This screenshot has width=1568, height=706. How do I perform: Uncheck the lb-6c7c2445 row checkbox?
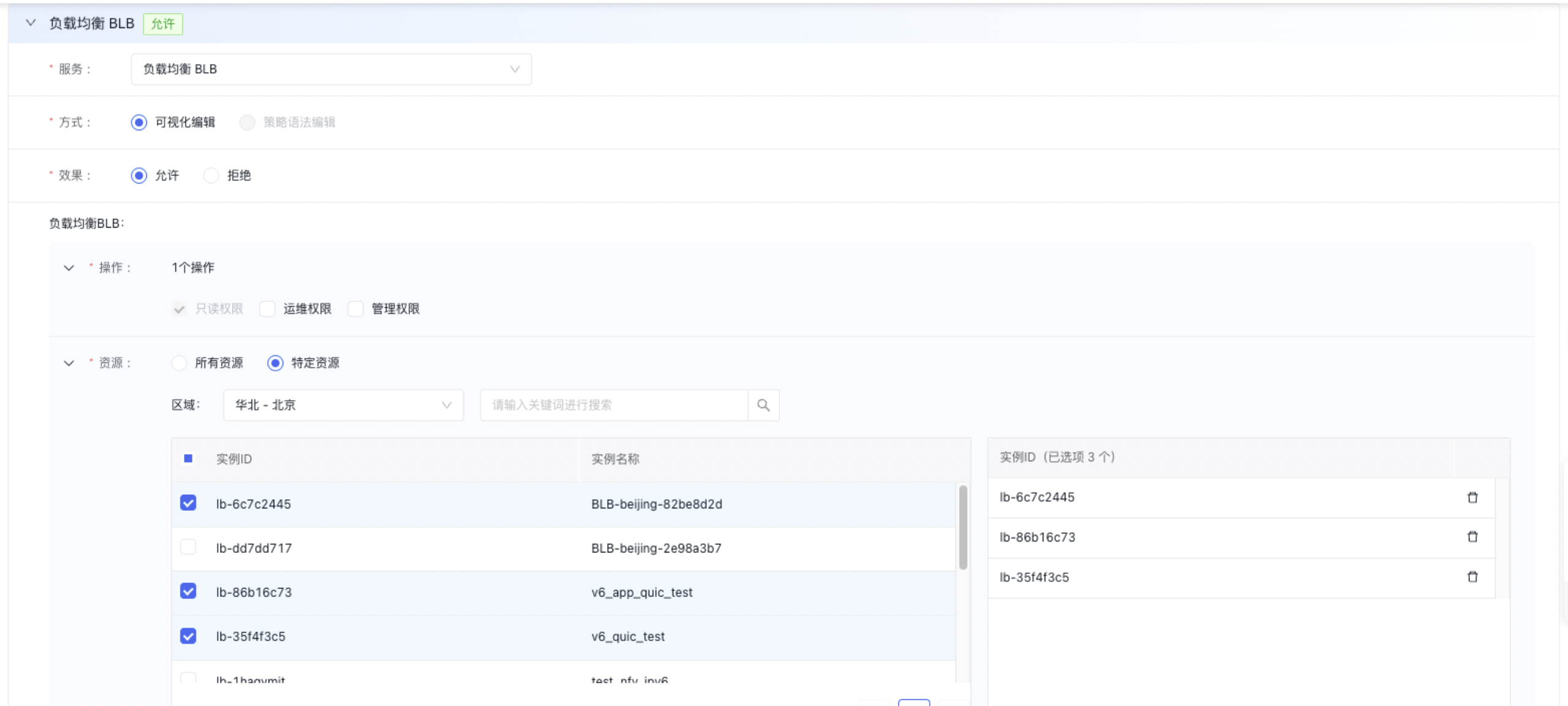click(188, 503)
